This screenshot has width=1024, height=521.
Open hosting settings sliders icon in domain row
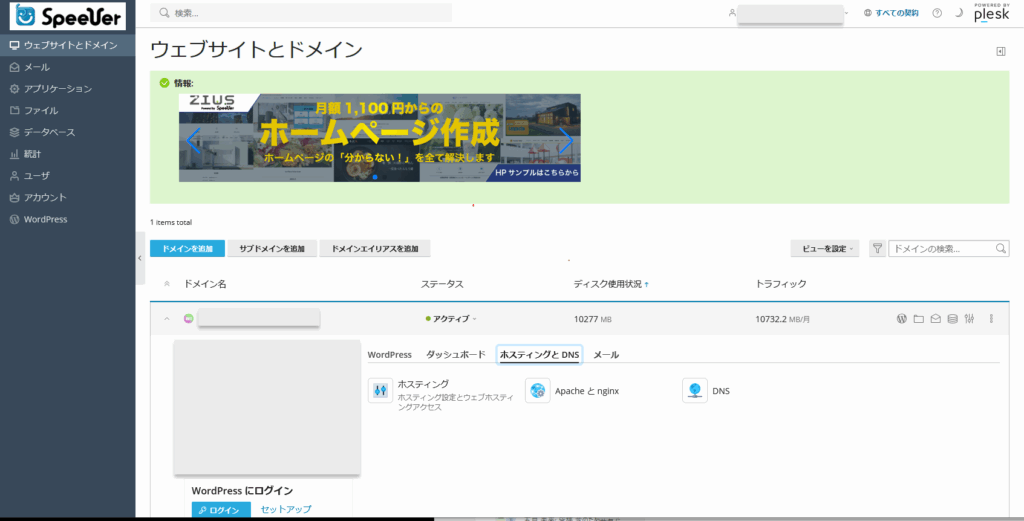[x=969, y=319]
